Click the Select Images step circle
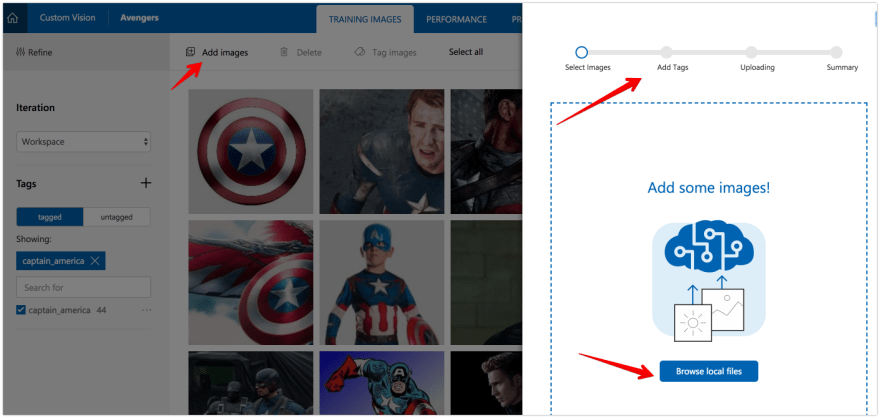Screen dimensions: 880x418 (x=582, y=53)
